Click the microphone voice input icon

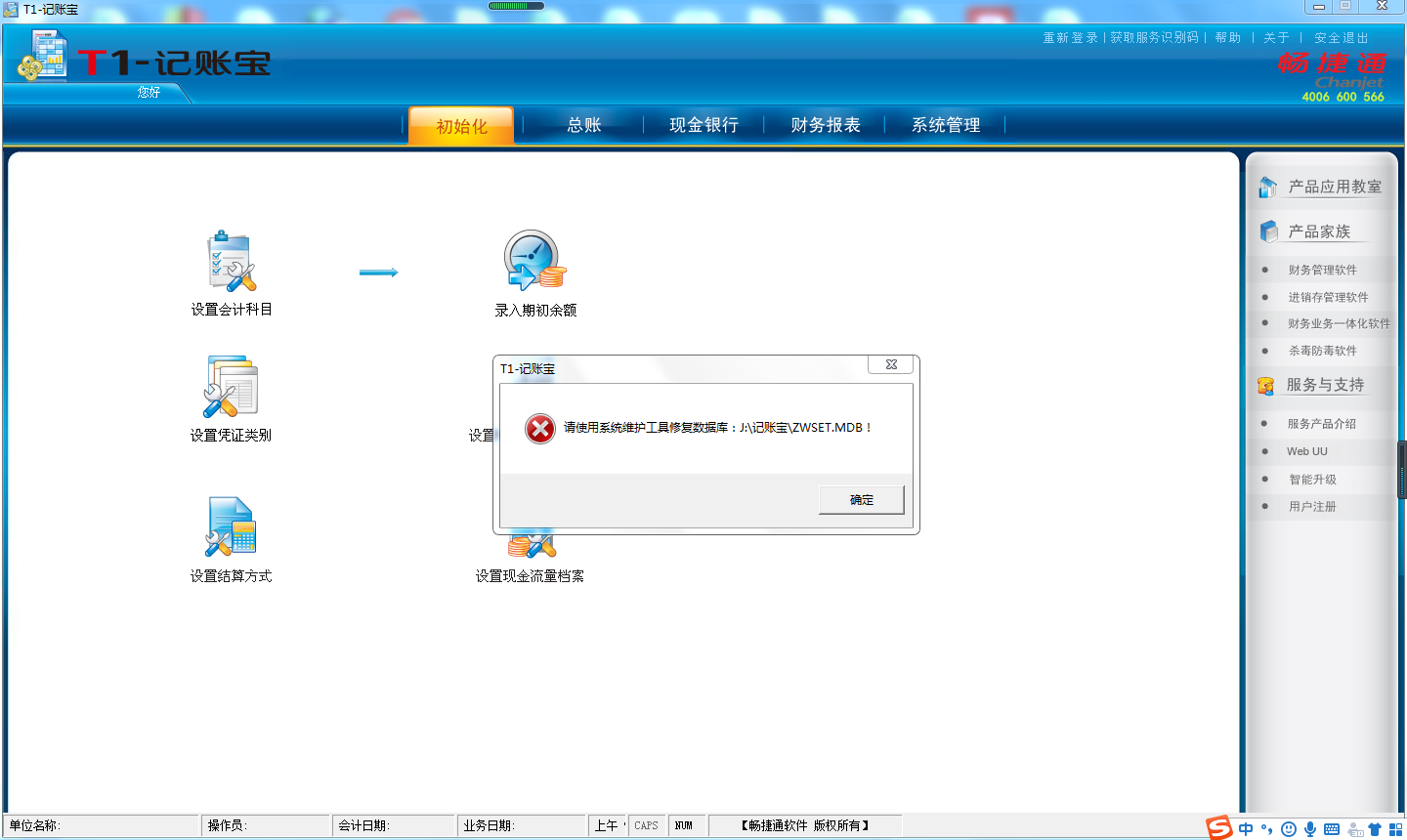[x=1310, y=829]
